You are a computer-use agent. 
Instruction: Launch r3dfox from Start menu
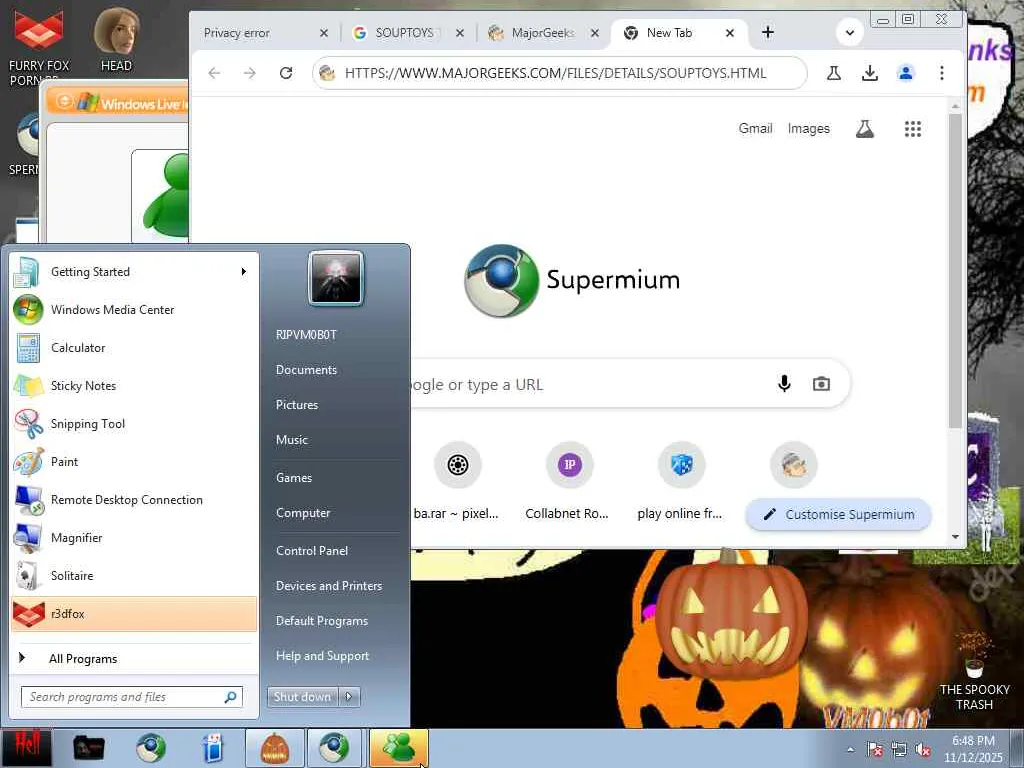(134, 614)
